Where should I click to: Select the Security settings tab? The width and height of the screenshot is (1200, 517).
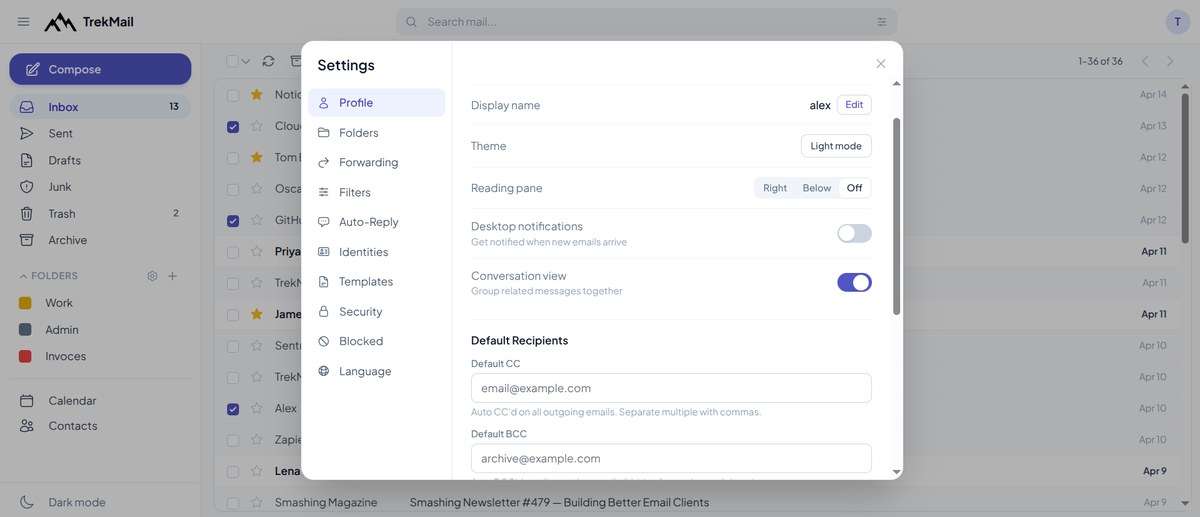coord(377,311)
